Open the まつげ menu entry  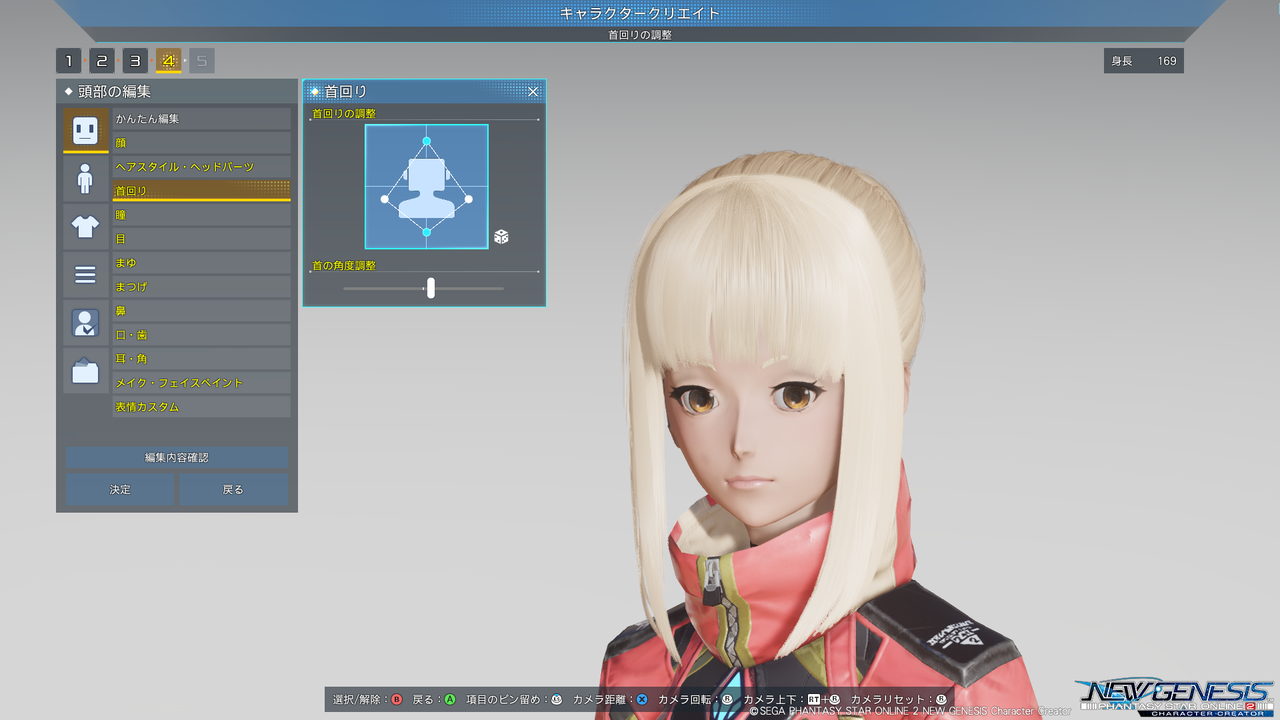tap(201, 287)
